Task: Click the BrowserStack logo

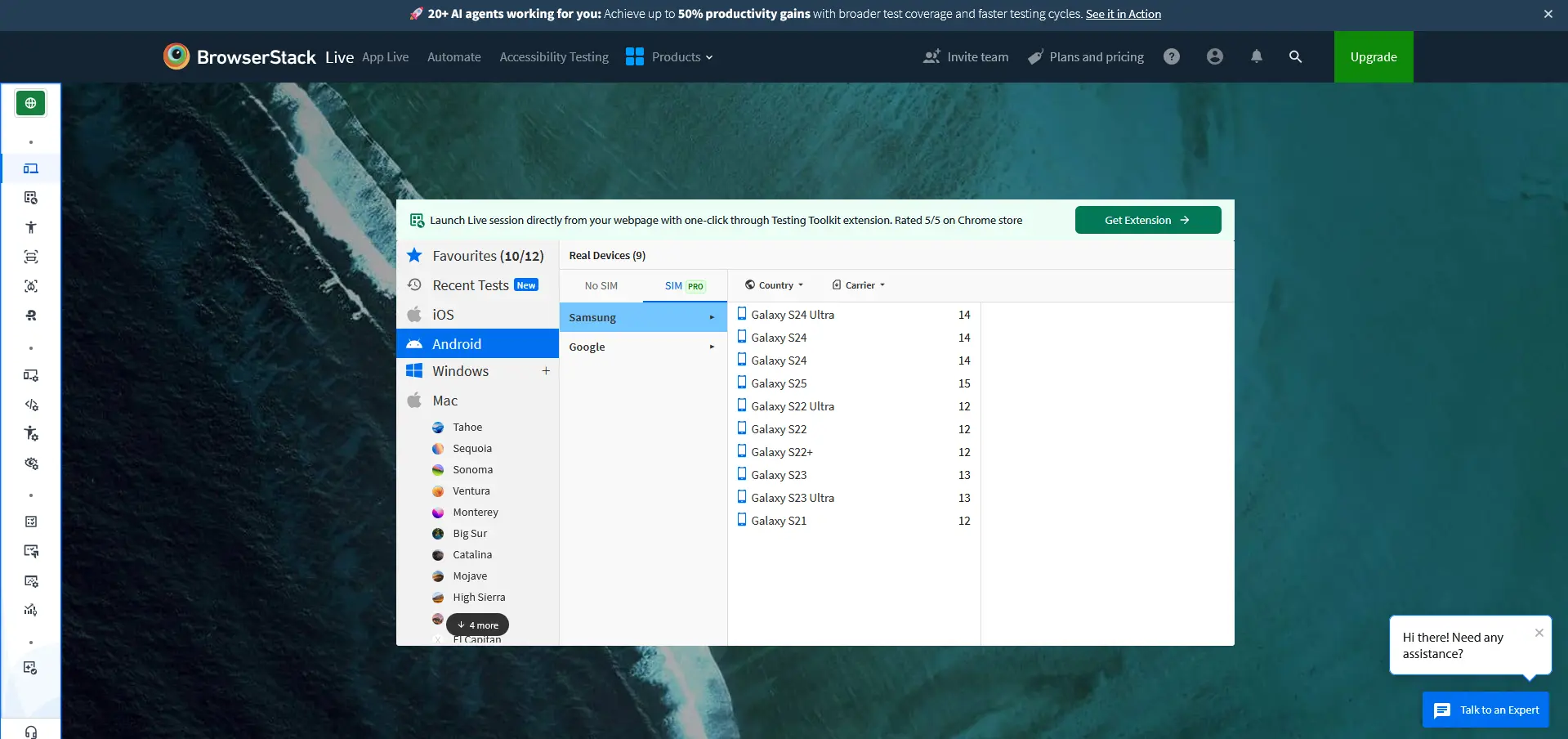Action: [239, 56]
